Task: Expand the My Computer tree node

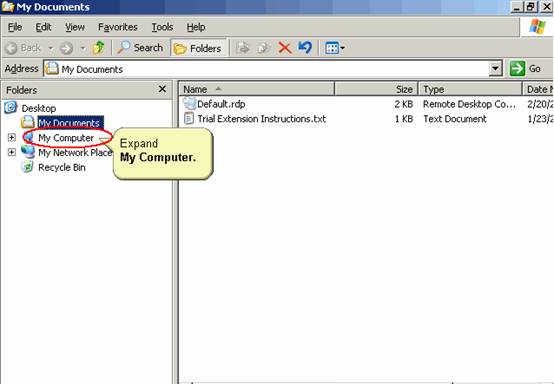Action: (x=12, y=137)
